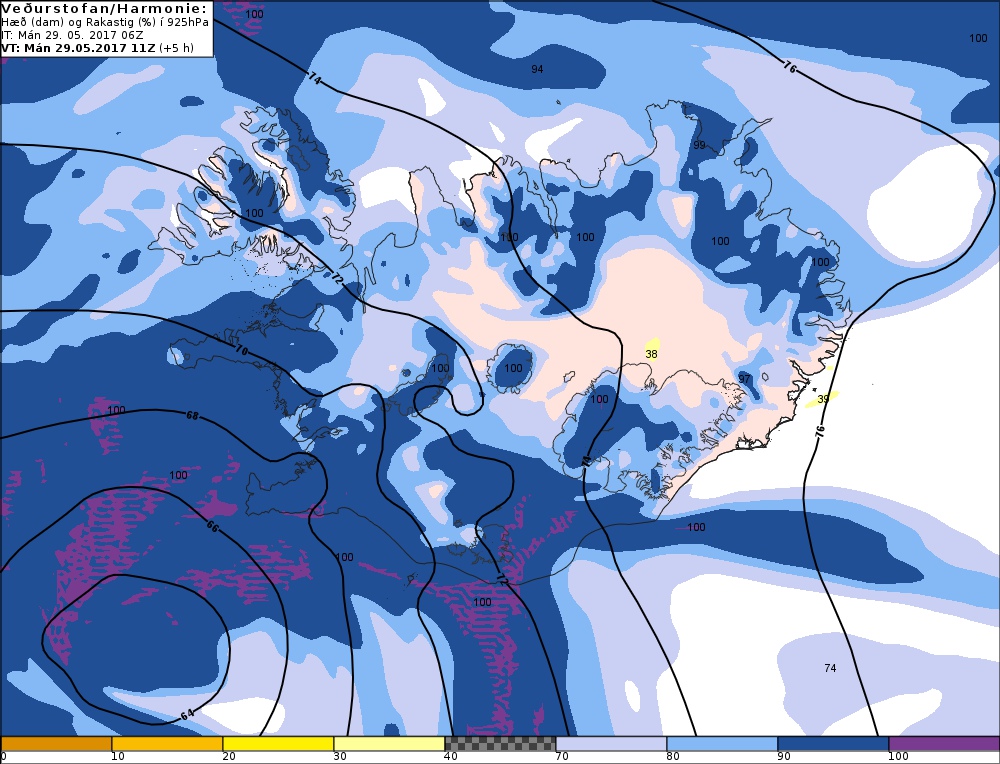Click the 'Hæð (dam) og Rakastig (%) í 925hPa' line
This screenshot has width=1000, height=764.
click(105, 22)
